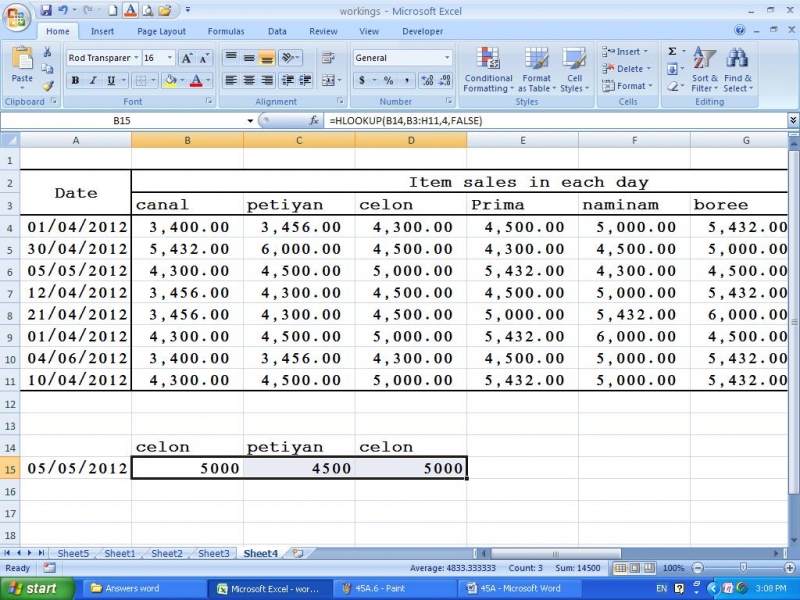This screenshot has height=600, width=800.
Task: Click the font color red swatch button
Action: 196,81
